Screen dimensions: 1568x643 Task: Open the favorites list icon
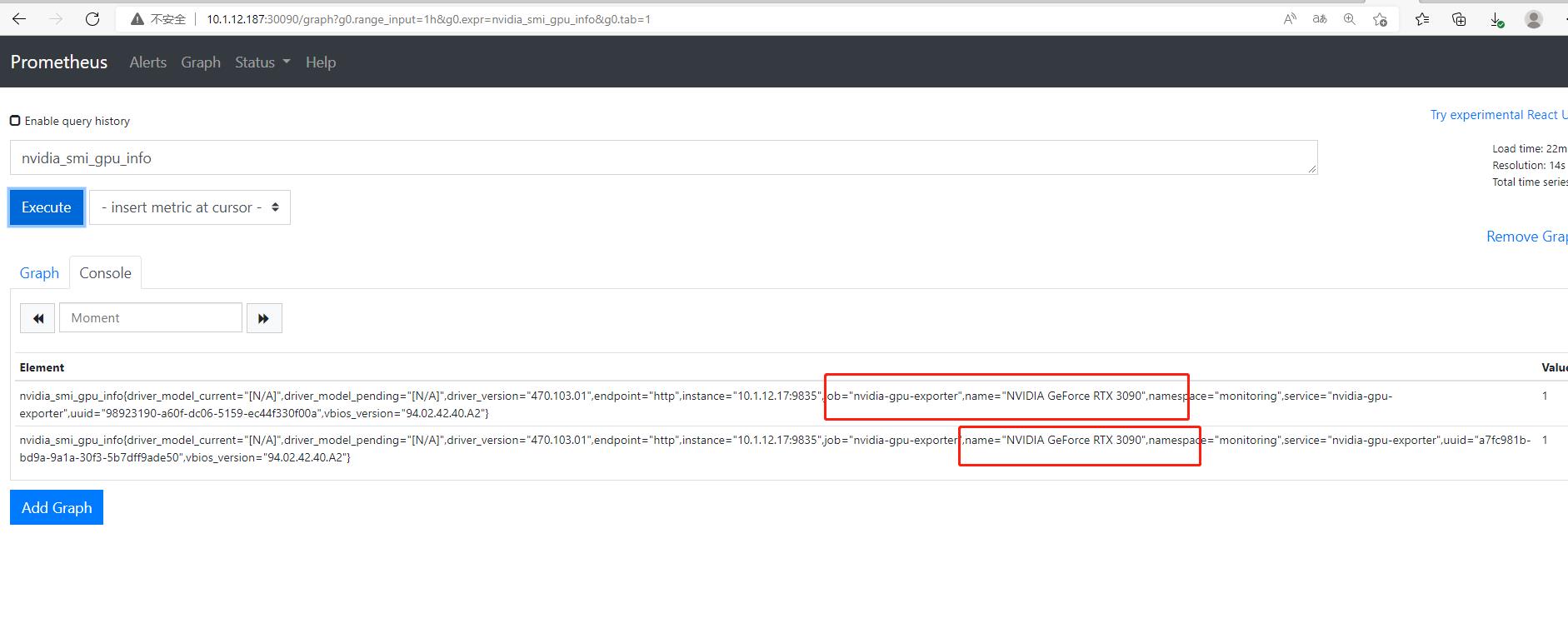pos(1422,19)
